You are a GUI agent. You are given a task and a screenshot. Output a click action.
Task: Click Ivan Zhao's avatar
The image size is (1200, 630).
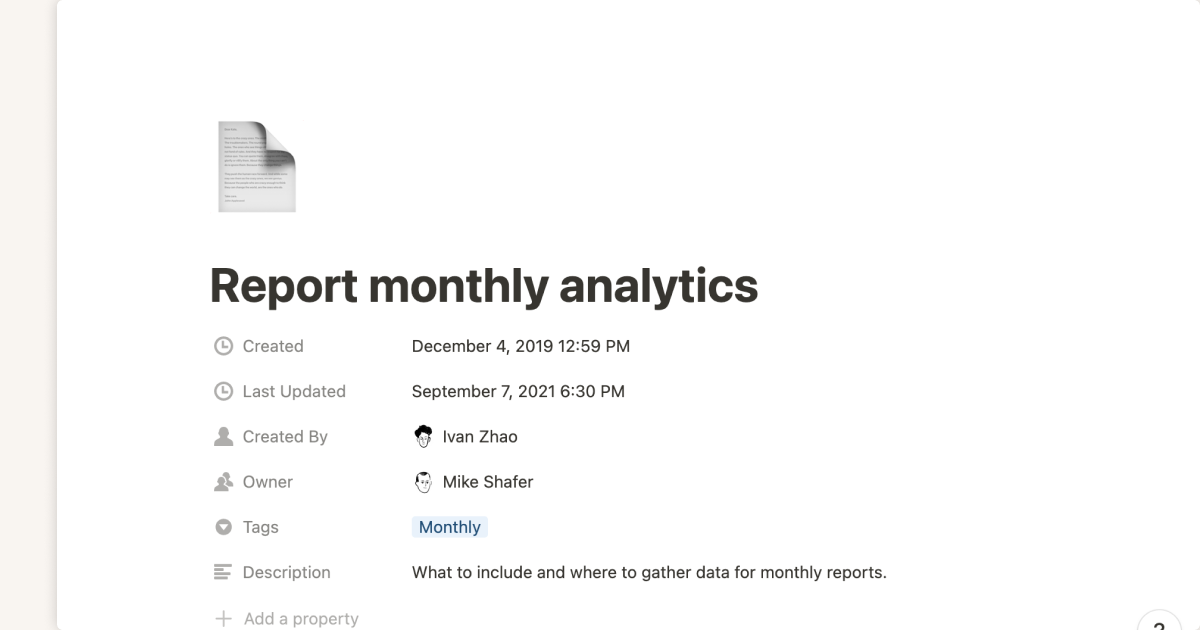(x=423, y=436)
